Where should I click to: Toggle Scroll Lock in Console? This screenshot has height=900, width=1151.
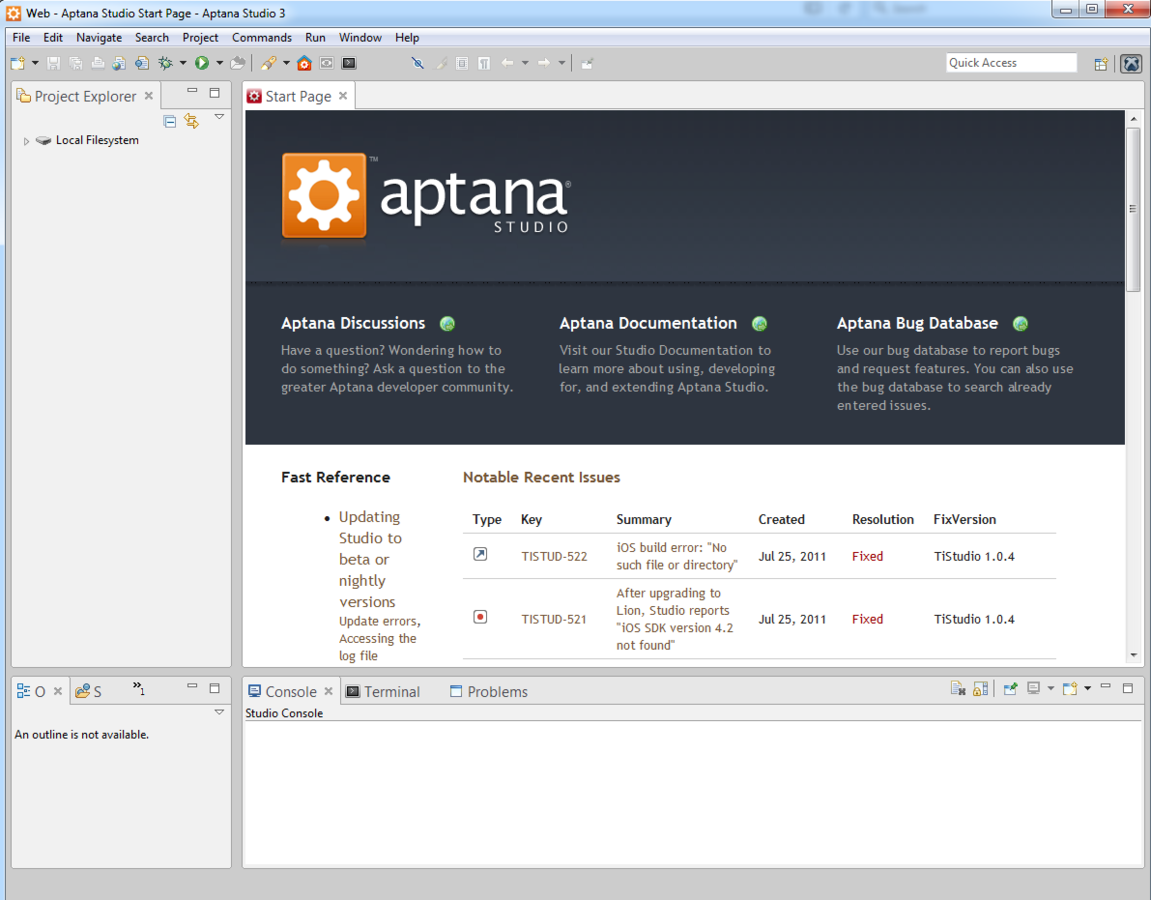click(980, 689)
